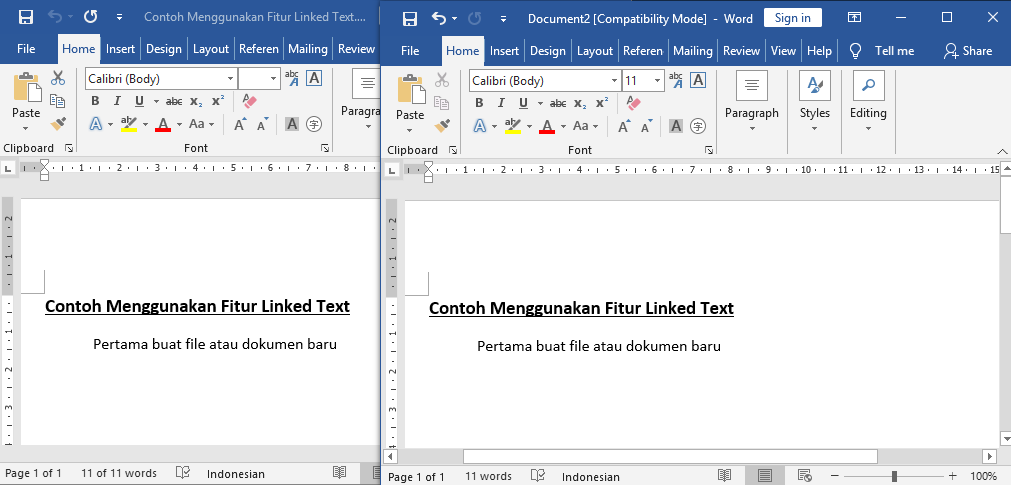1011x485 pixels.
Task: Clear all formatting in left window
Action: (x=250, y=101)
